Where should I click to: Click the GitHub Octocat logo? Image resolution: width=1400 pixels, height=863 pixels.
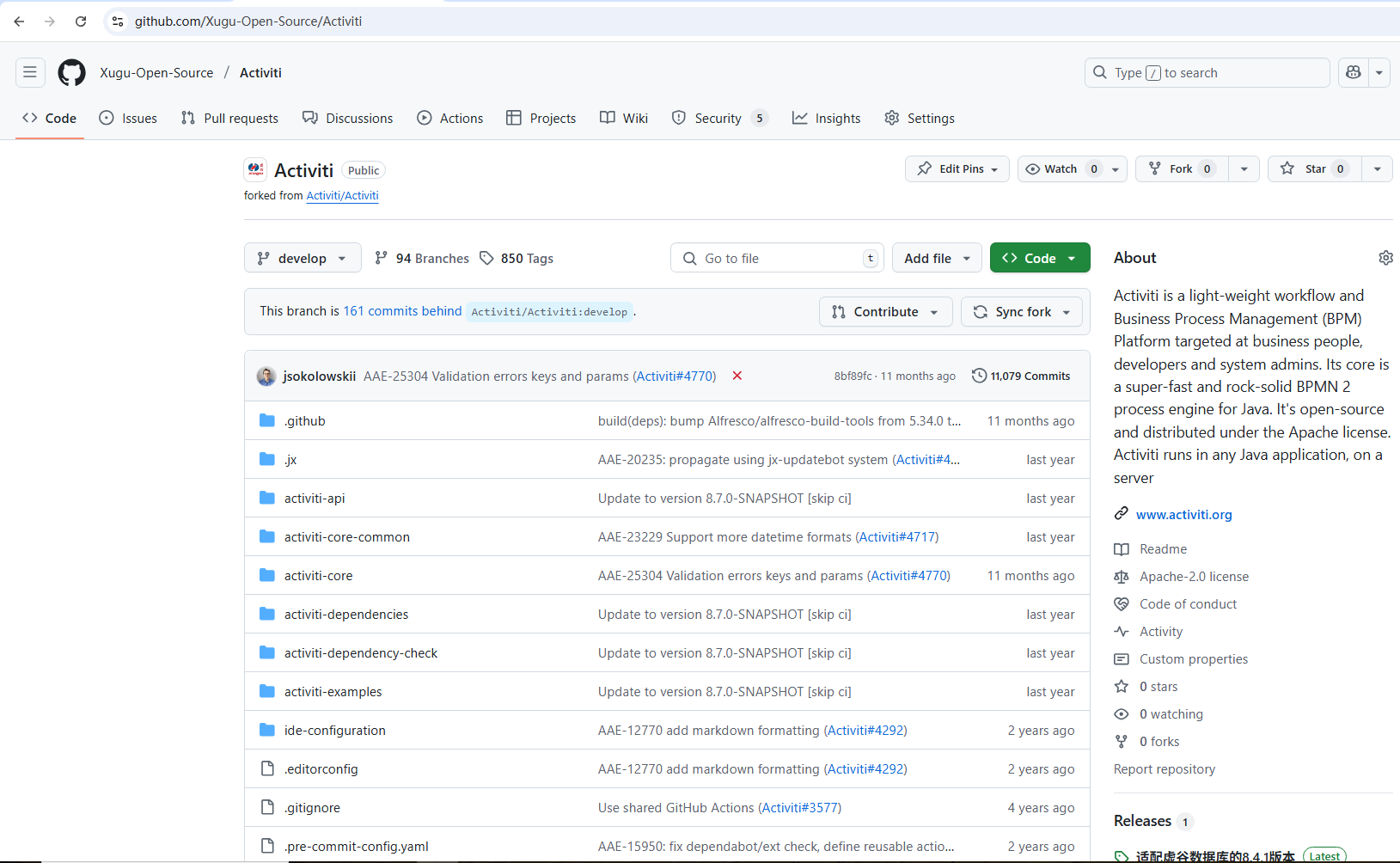71,72
